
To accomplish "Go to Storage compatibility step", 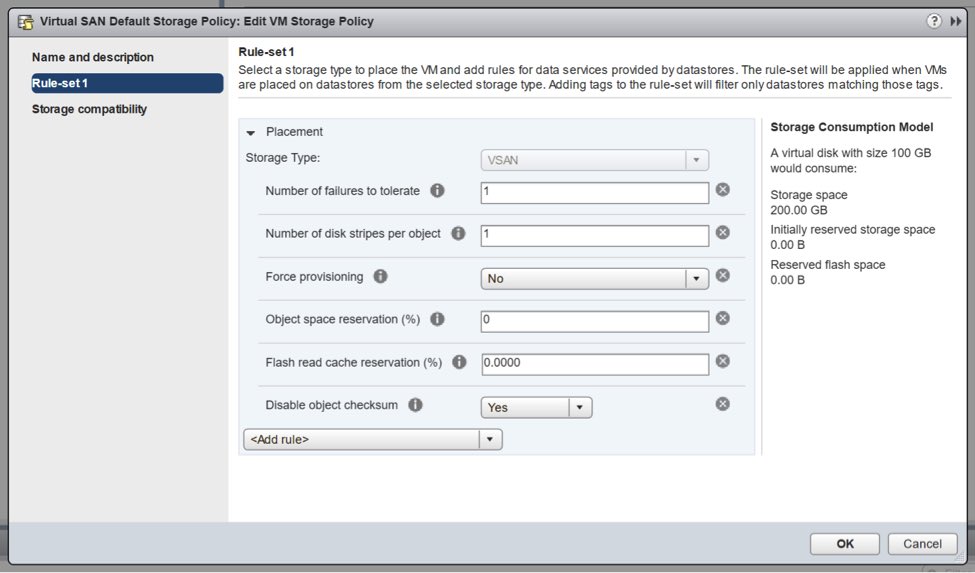I will (90, 109).
